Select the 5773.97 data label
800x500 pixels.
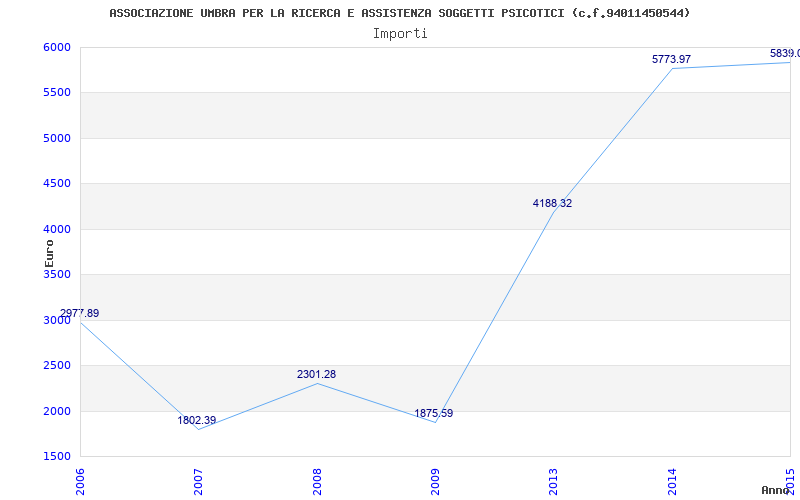click(x=671, y=59)
